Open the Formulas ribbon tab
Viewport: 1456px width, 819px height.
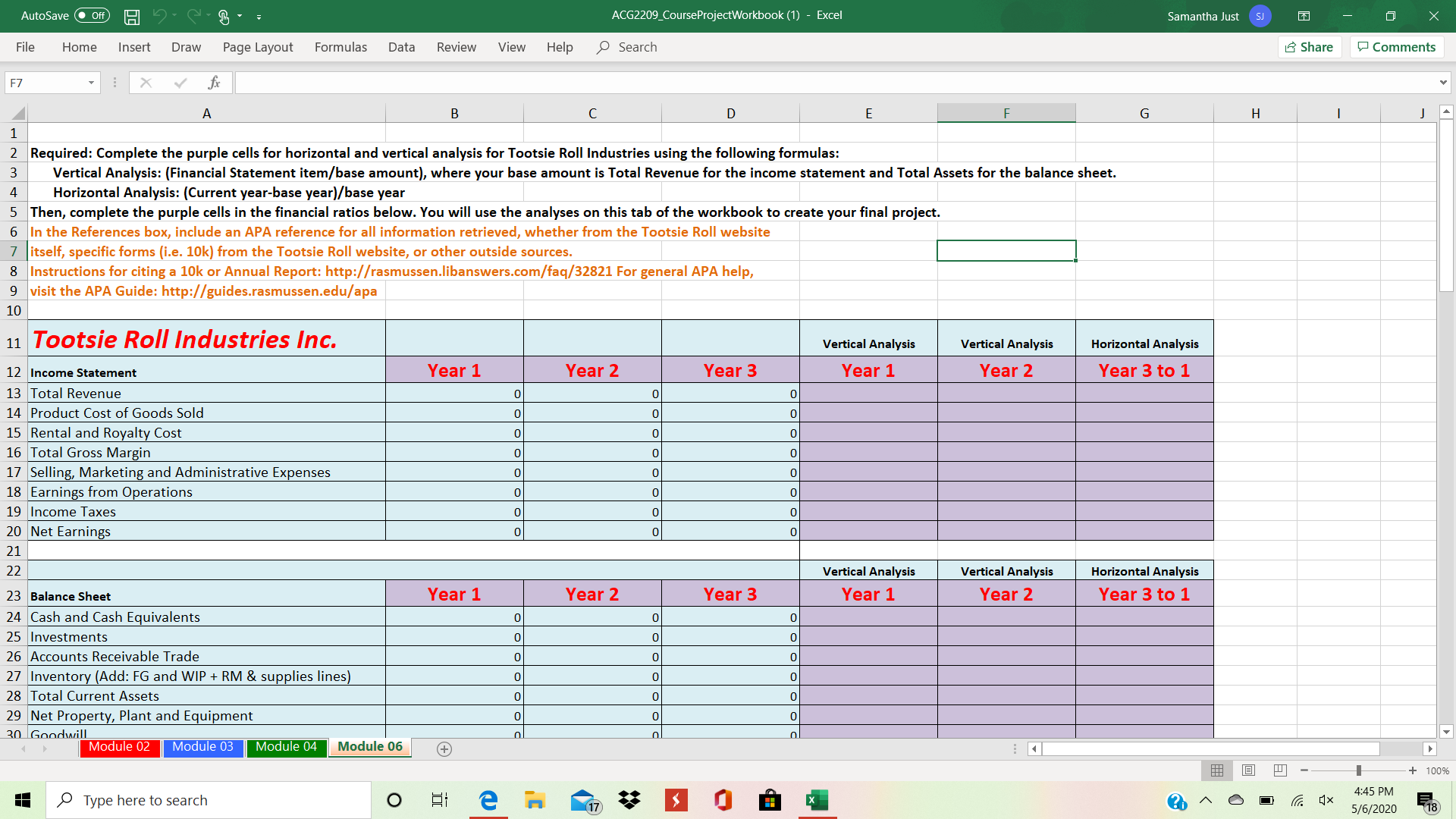pos(340,47)
